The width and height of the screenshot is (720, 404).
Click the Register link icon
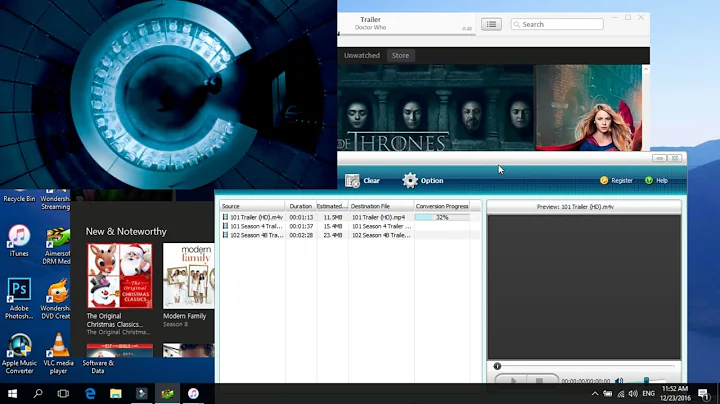pos(604,180)
